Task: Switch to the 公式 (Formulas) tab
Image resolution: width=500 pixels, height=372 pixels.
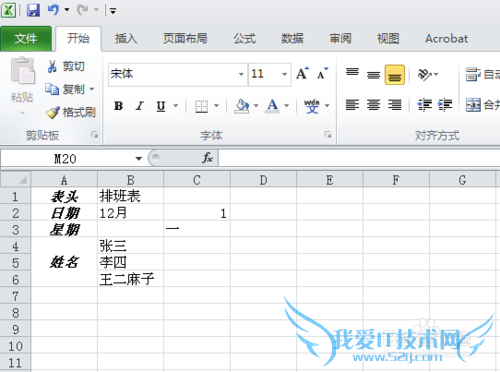Action: (x=244, y=39)
